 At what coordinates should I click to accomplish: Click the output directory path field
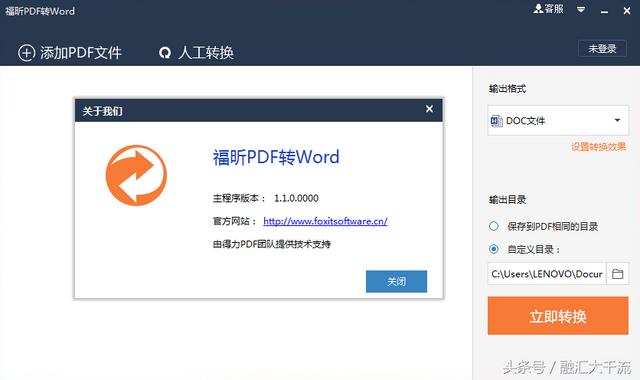(547, 274)
